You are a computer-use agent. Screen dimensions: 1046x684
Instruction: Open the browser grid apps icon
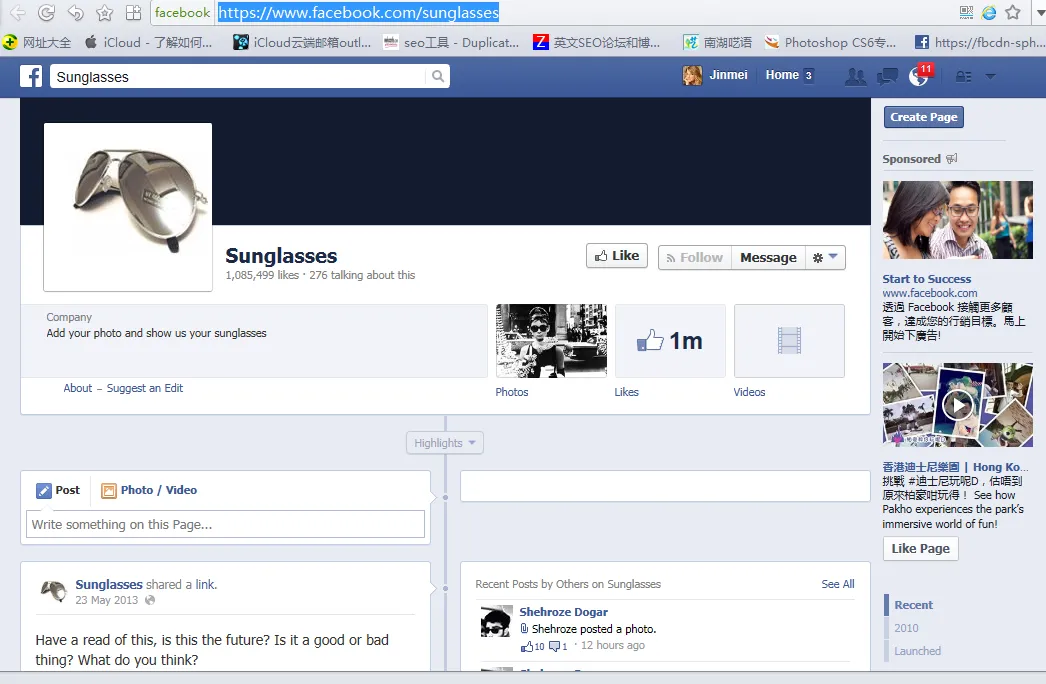(133, 13)
